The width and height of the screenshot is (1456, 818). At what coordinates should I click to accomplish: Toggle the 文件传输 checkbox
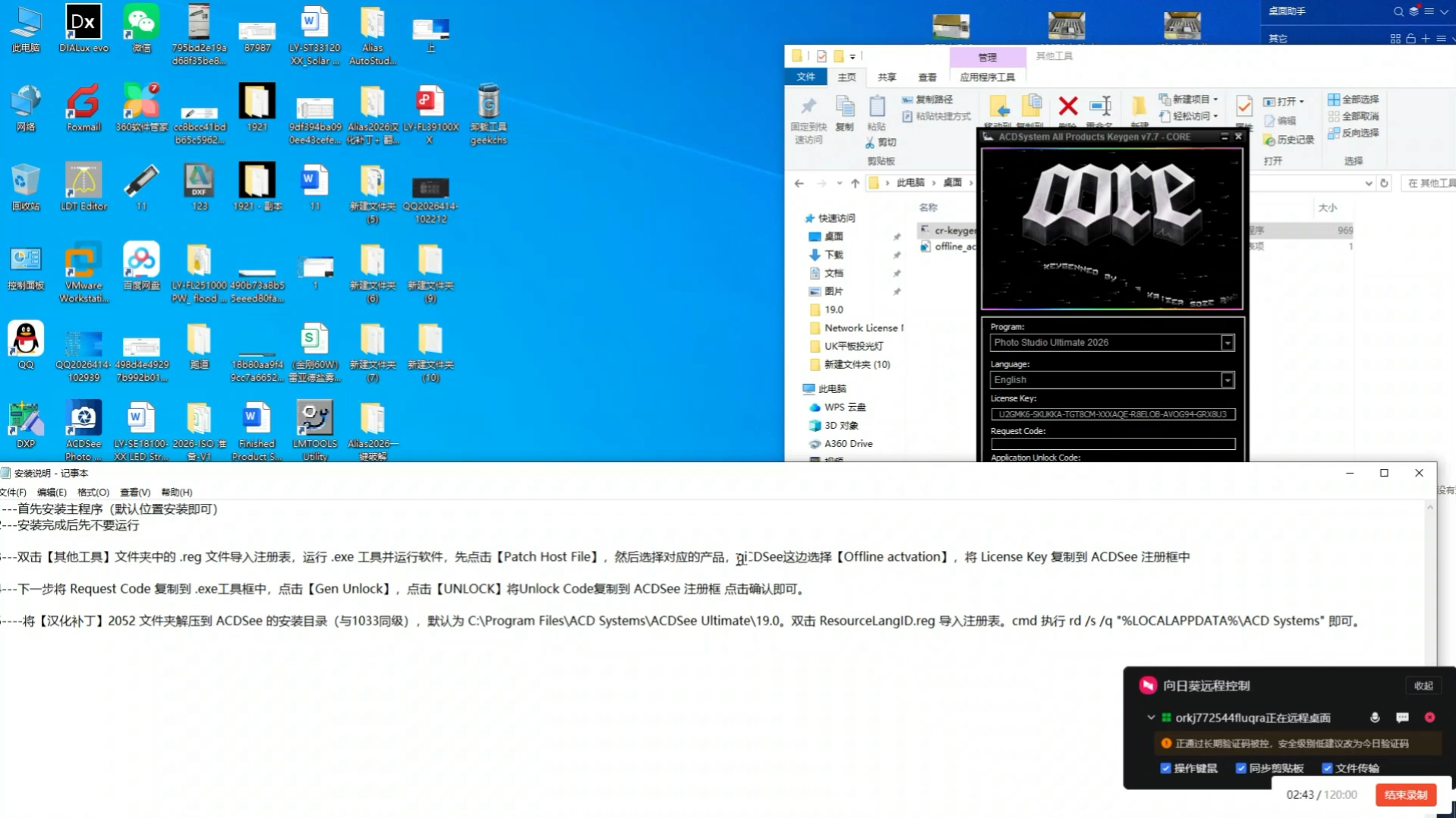[x=1327, y=768]
